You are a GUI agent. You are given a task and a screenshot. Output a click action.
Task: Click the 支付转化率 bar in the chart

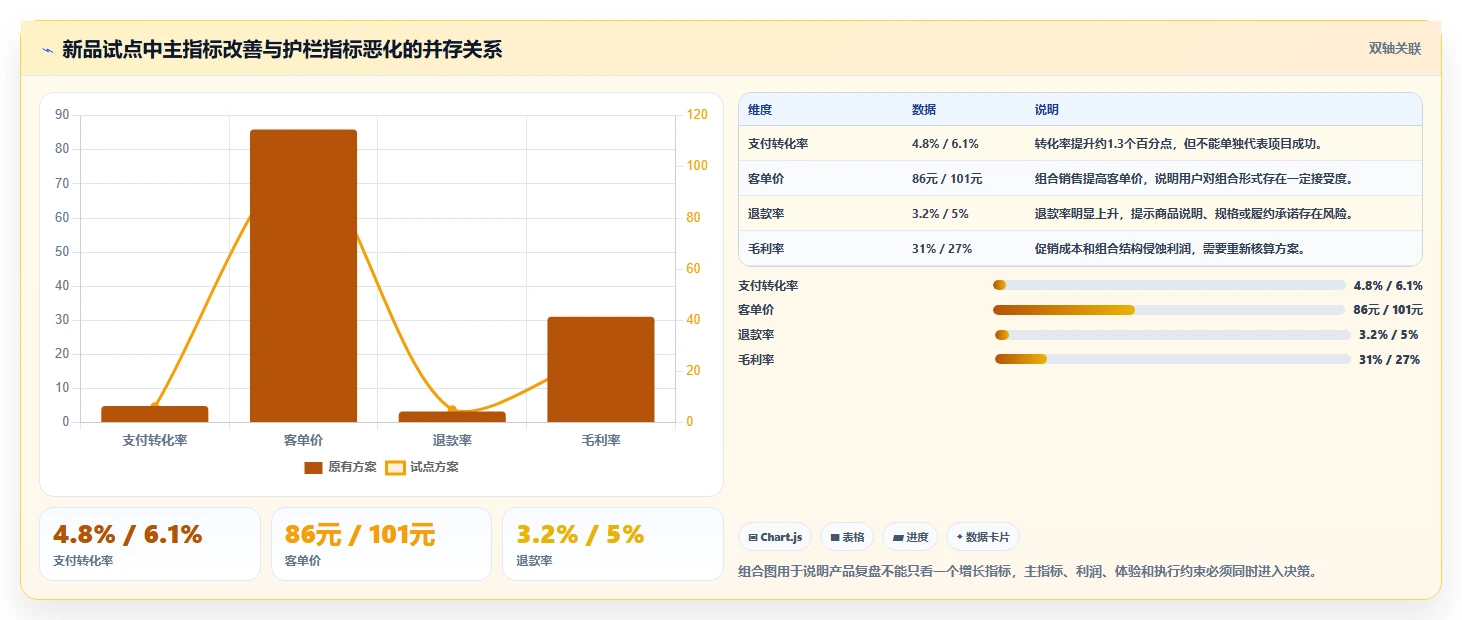click(155, 414)
